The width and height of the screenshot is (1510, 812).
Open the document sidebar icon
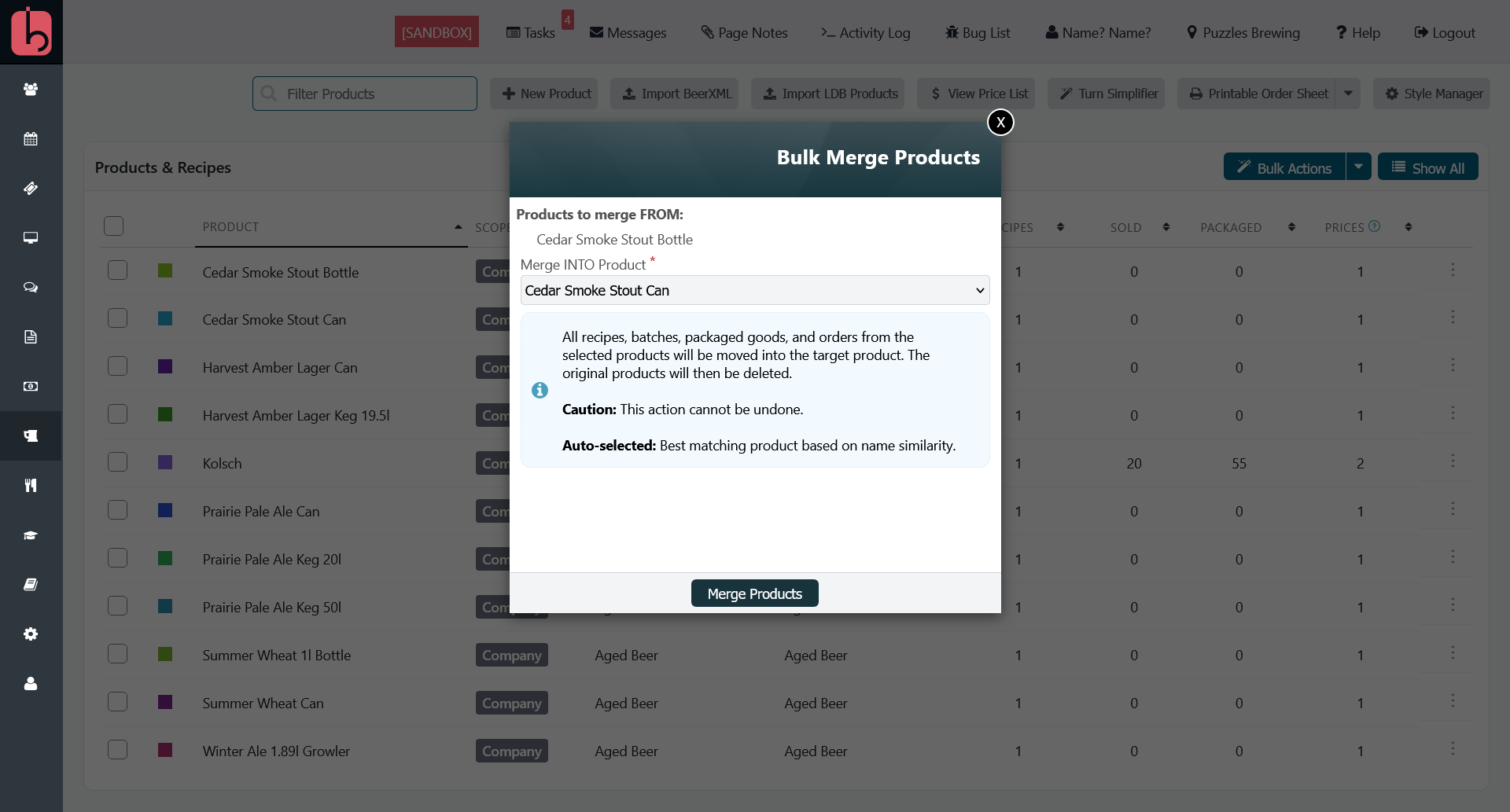tap(31, 336)
